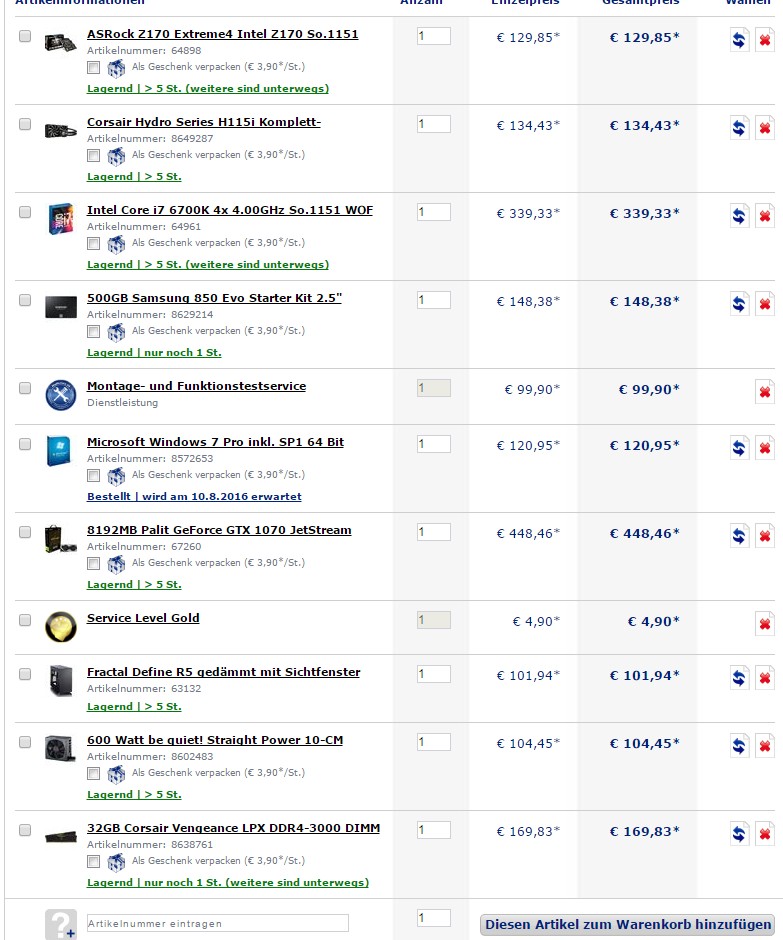The height and width of the screenshot is (940, 783).
Task: Click the Fractal Define R5 product thumbnail
Action: click(x=60, y=680)
